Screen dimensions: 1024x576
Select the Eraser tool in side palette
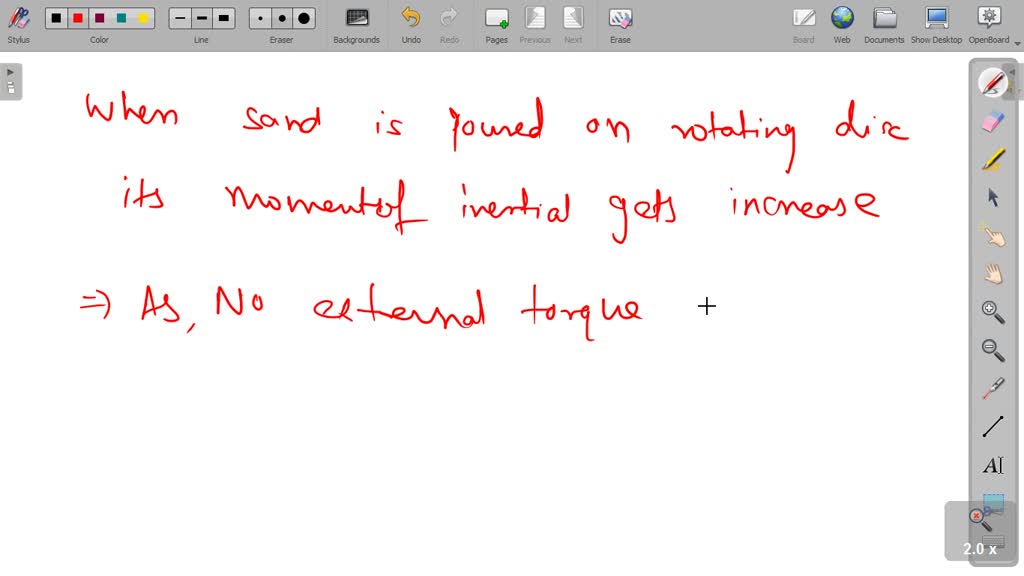(x=992, y=121)
